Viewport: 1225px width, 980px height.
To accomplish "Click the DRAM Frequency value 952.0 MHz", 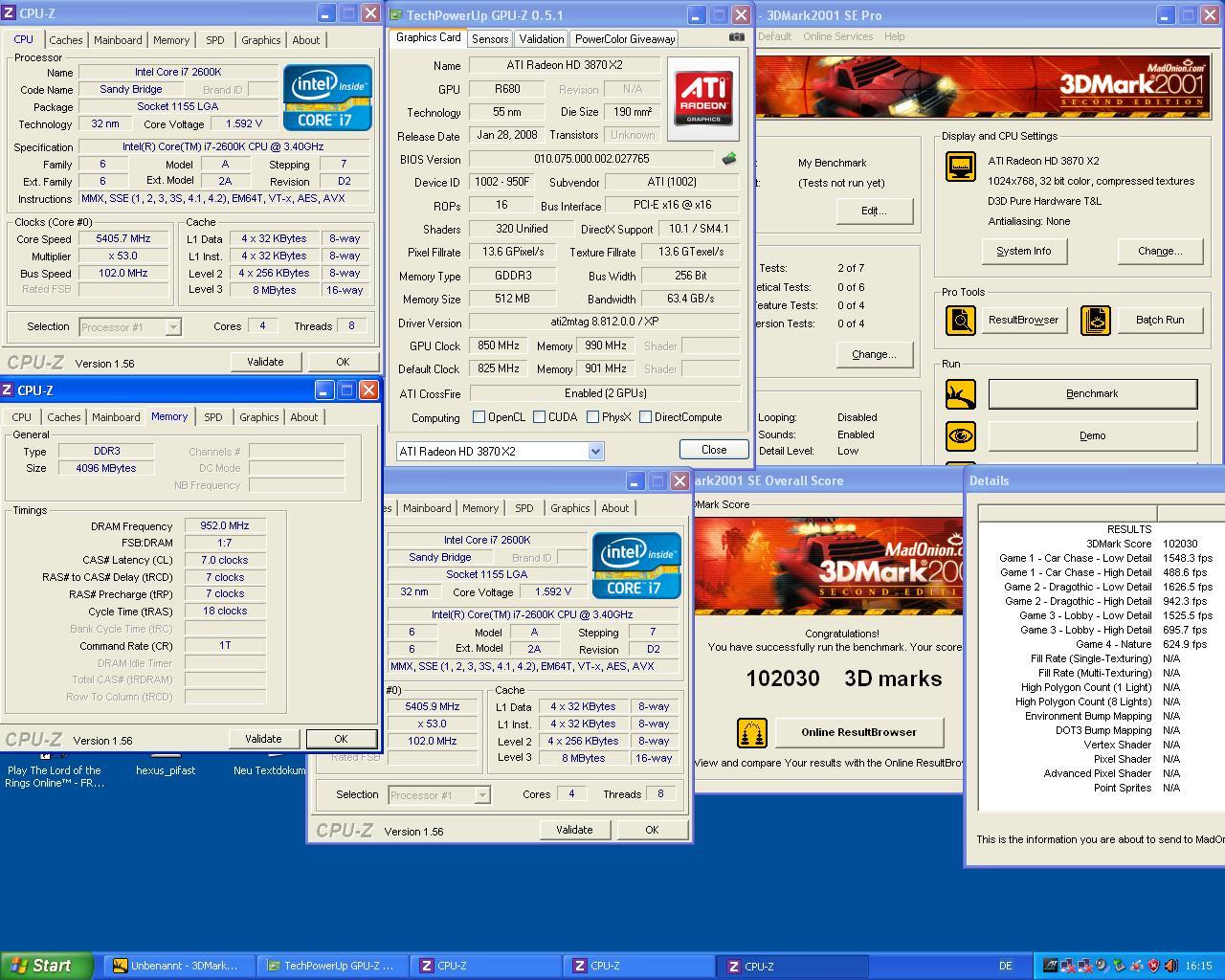I will [225, 526].
